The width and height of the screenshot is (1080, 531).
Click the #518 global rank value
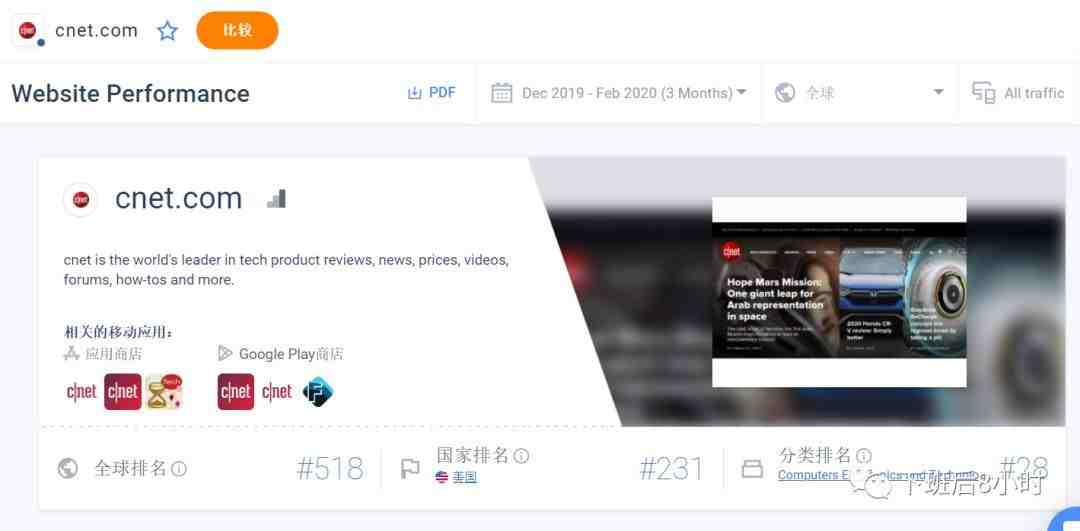pos(330,469)
